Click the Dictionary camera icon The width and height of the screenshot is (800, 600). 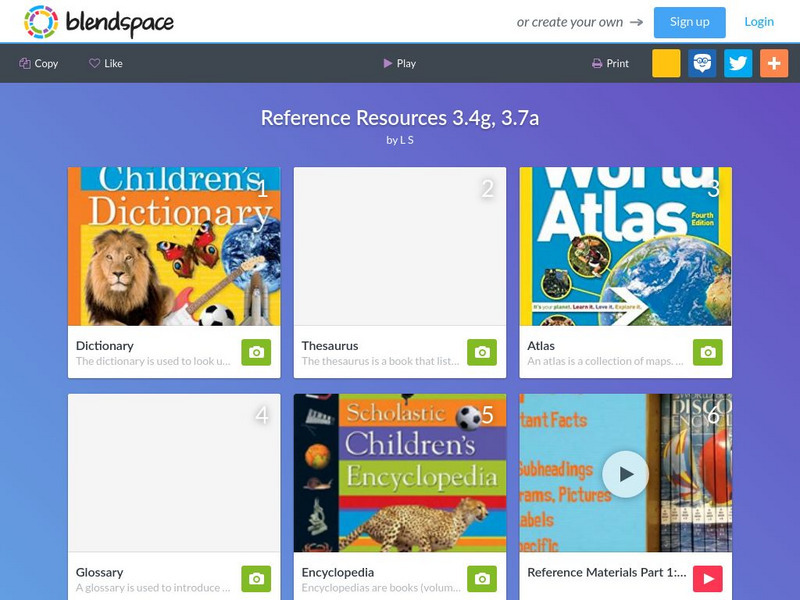click(256, 352)
